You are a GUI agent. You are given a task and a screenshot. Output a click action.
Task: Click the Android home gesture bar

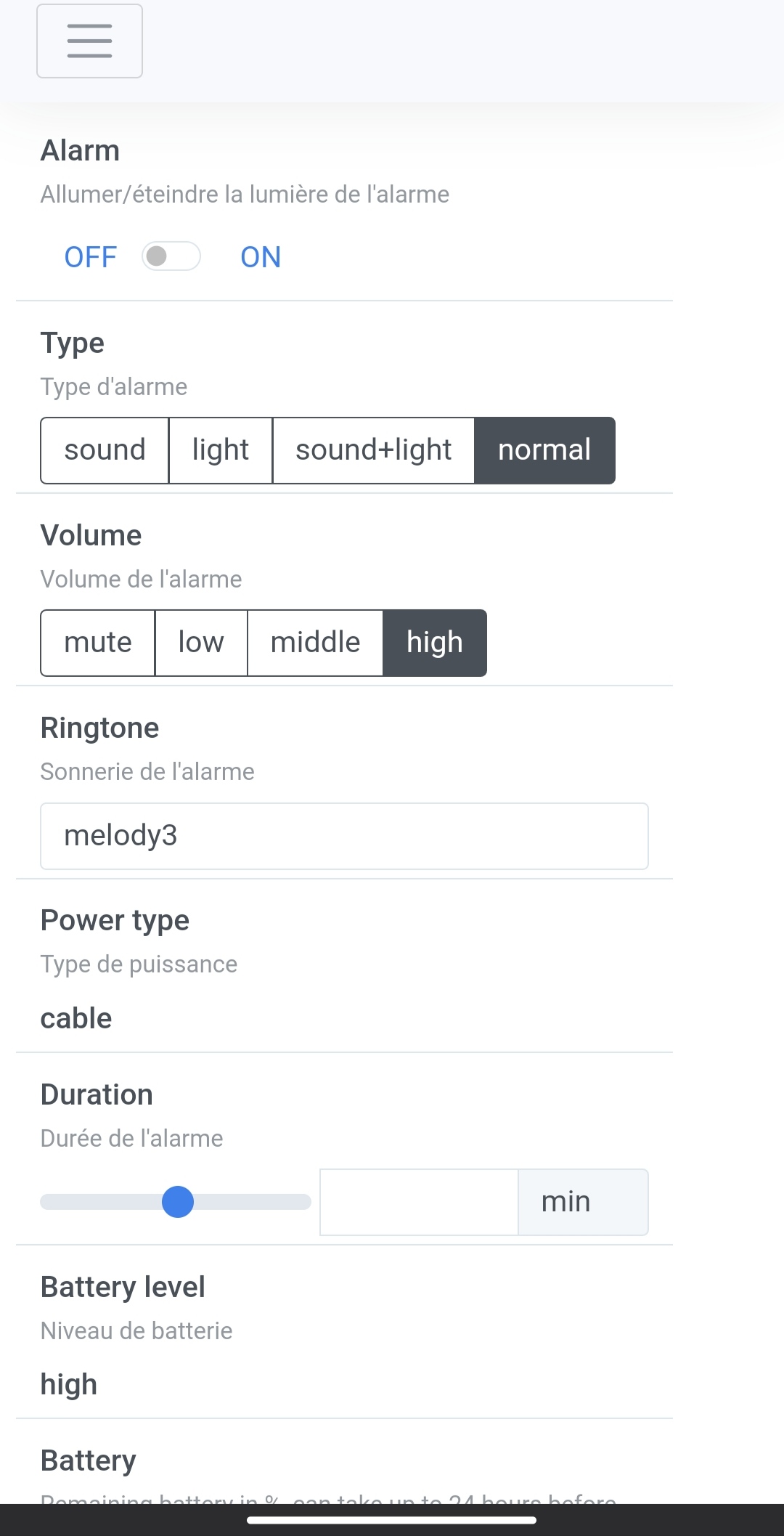(392, 1519)
